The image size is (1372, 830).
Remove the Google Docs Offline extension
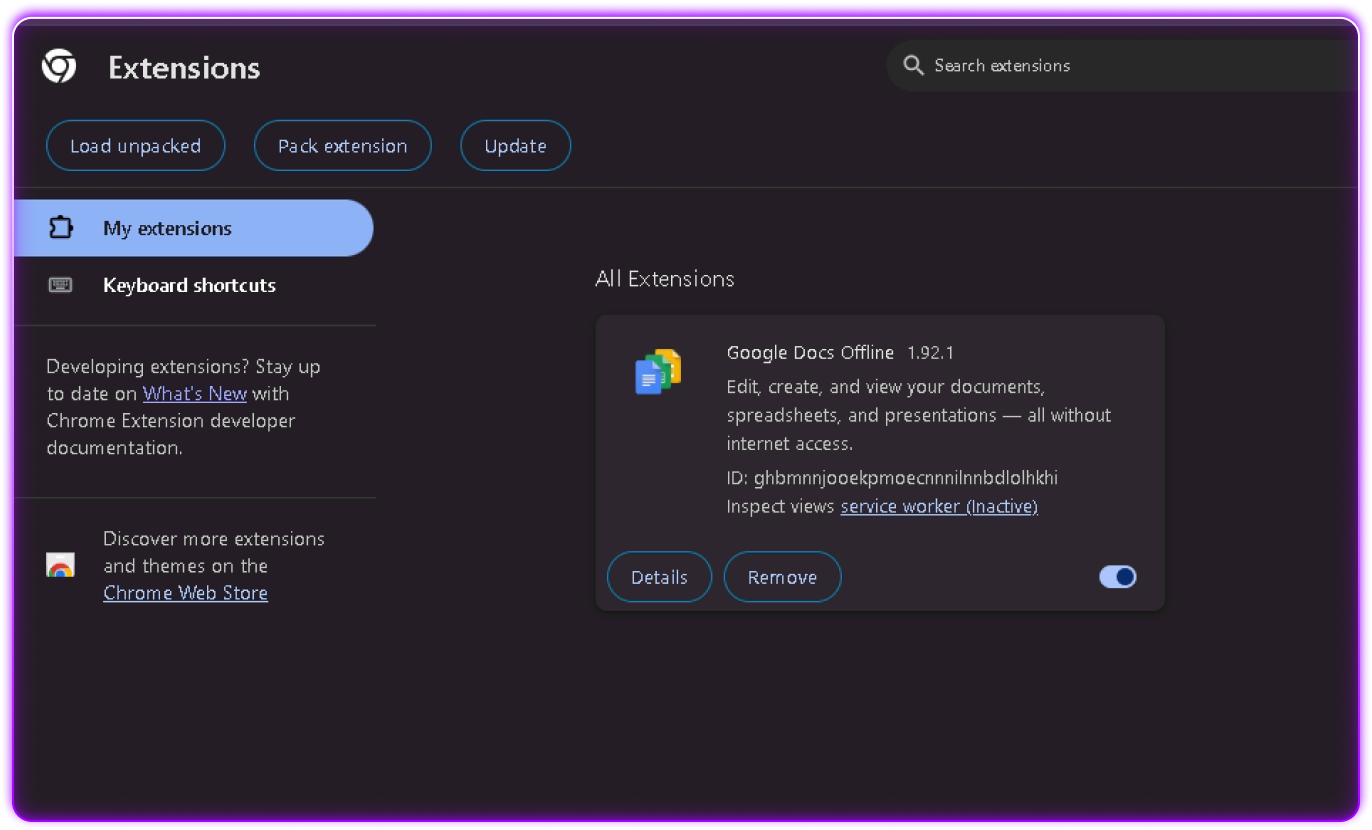[783, 577]
